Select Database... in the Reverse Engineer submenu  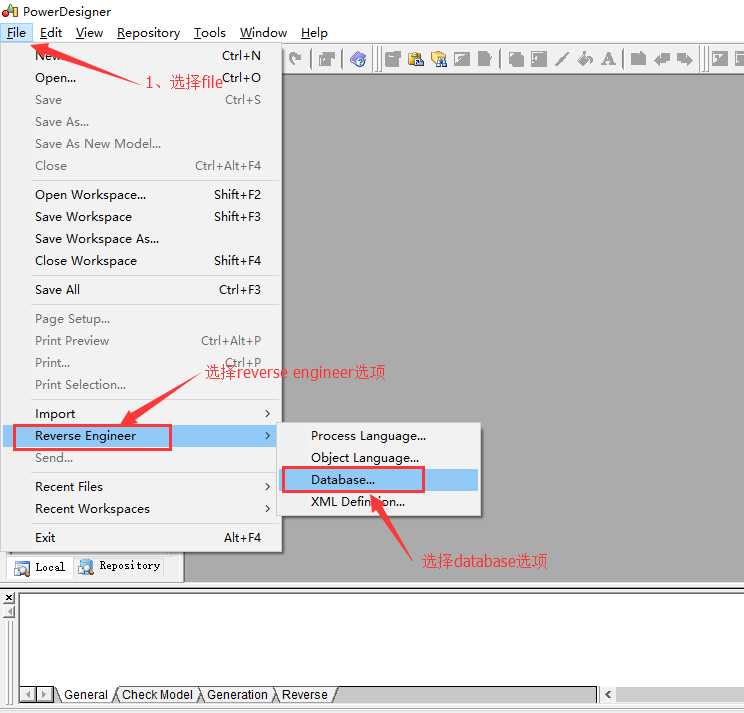(x=380, y=480)
